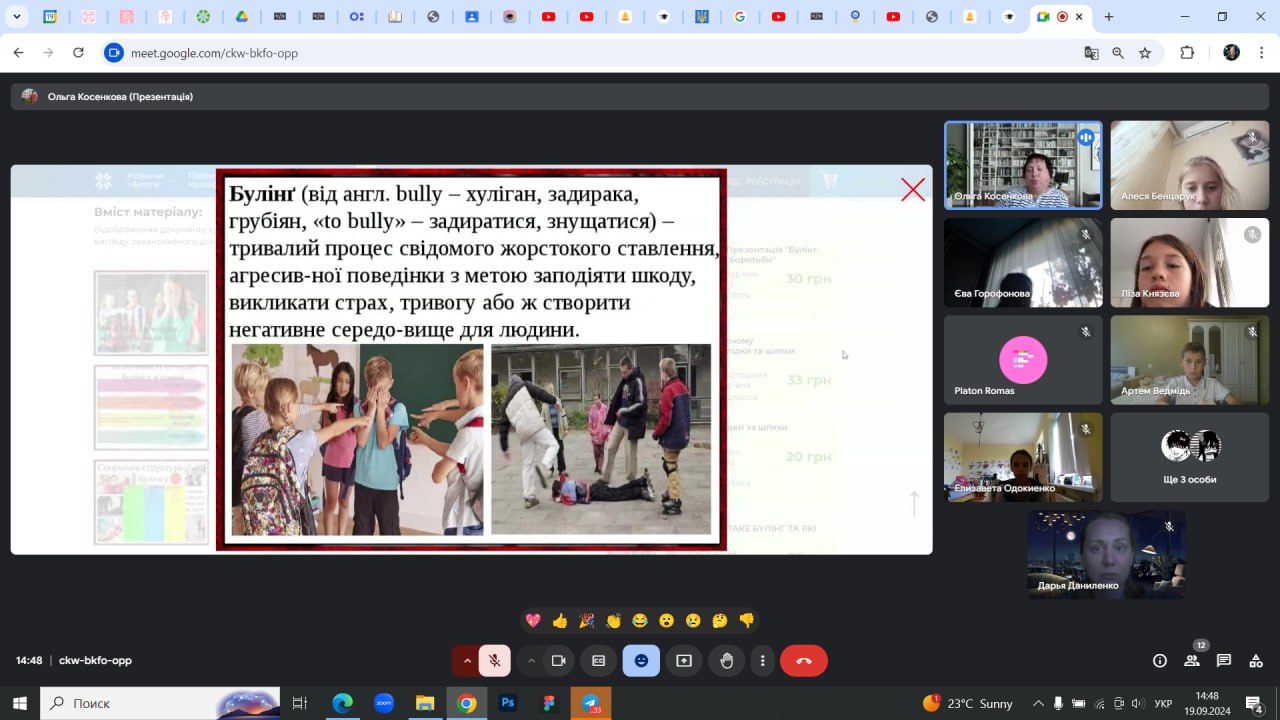Open Photoshop from the taskbar
This screenshot has width=1280, height=720.
508,703
